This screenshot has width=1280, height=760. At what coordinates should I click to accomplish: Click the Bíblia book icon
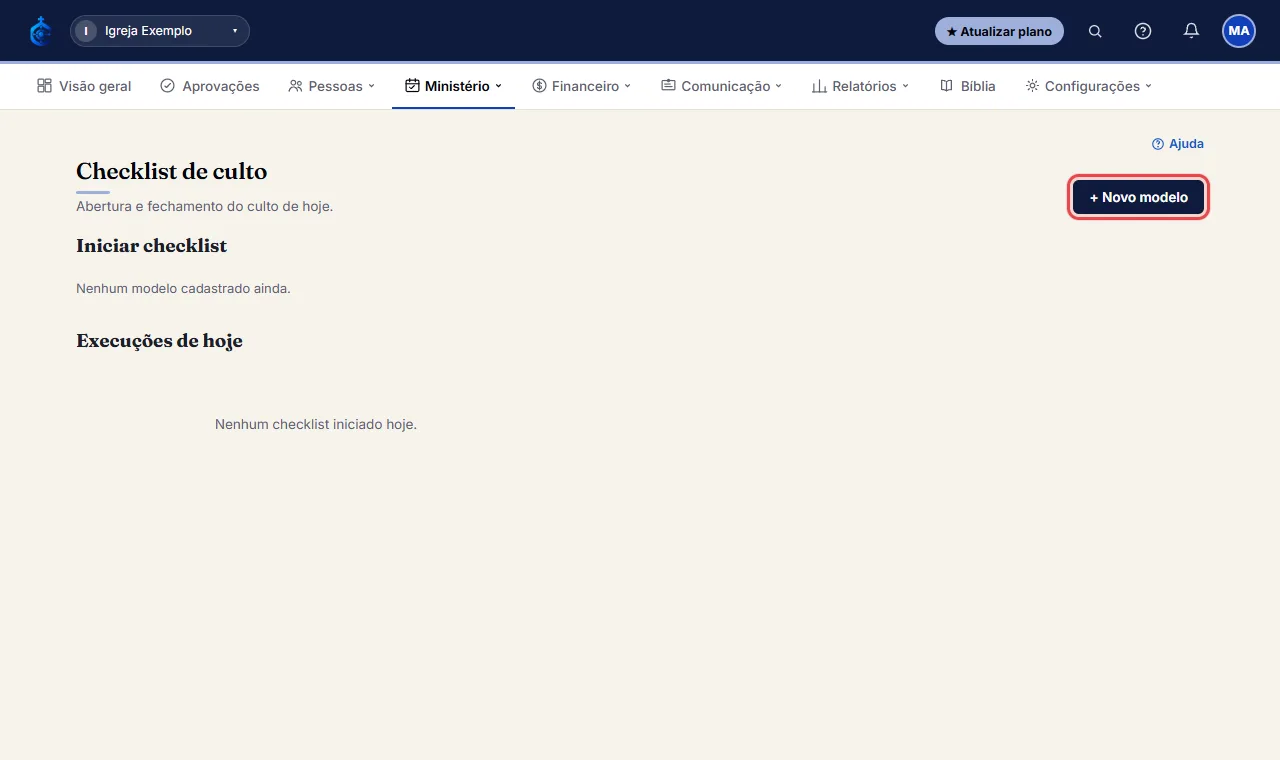coord(946,86)
